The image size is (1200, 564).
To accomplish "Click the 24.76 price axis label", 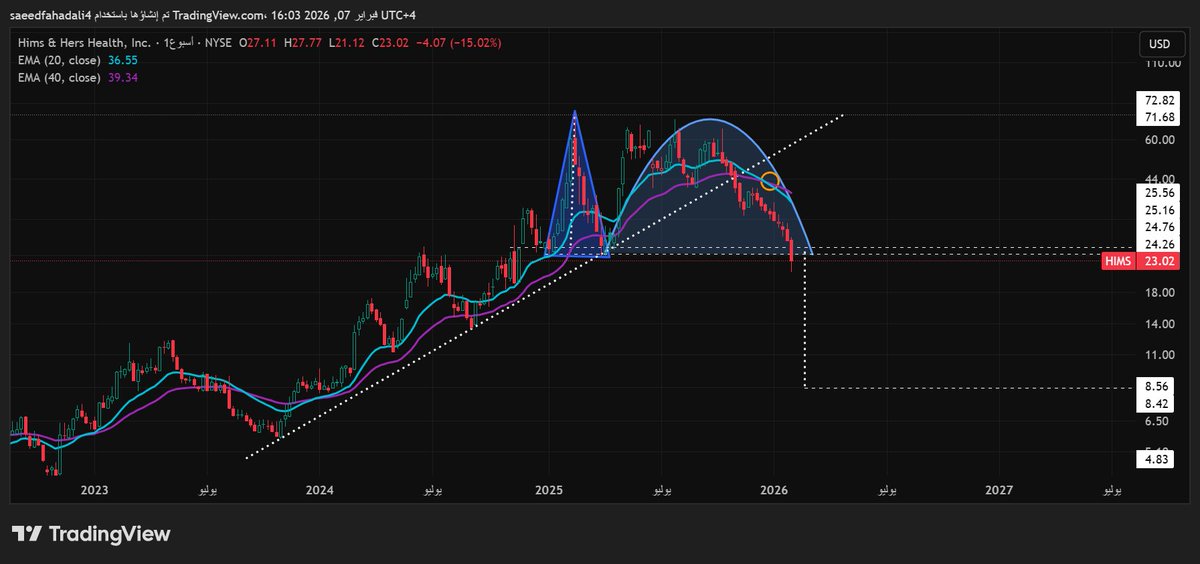I will pyautogui.click(x=1159, y=227).
